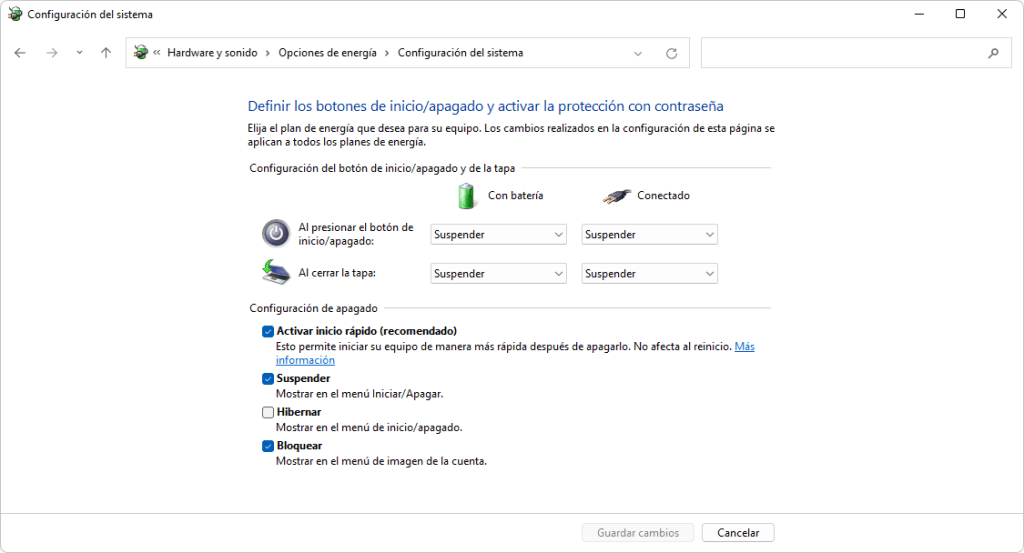1024x553 pixels.
Task: Click the control panel icon in address bar
Action: [x=140, y=52]
